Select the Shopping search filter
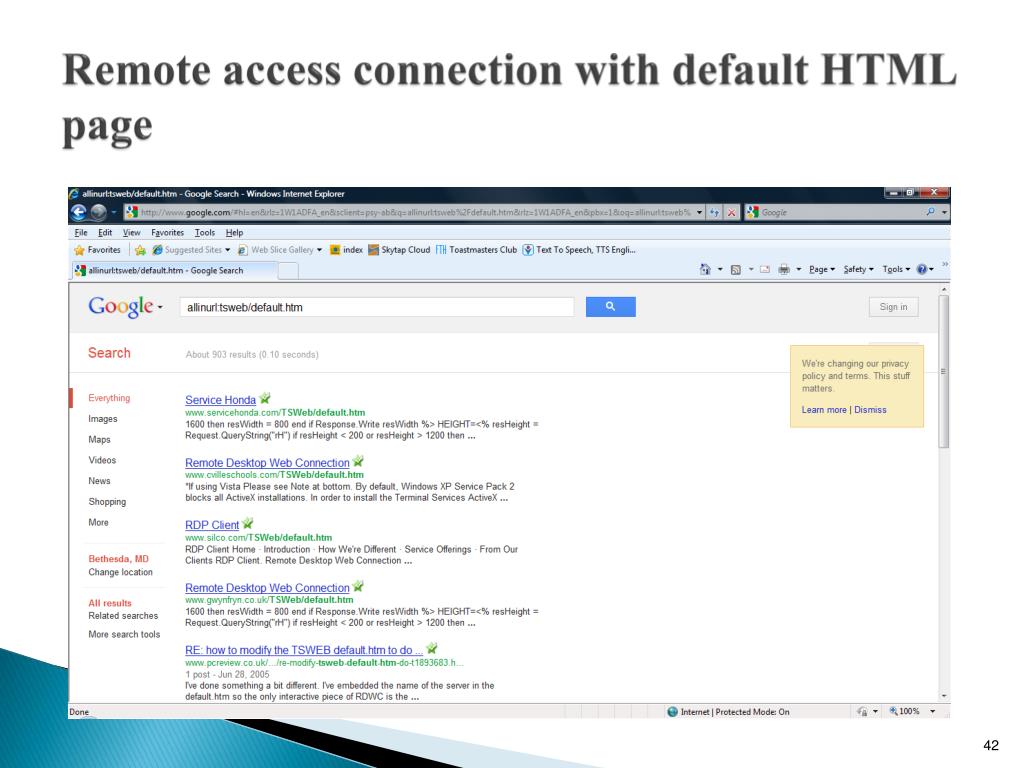Image resolution: width=1024 pixels, height=768 pixels. coord(107,502)
